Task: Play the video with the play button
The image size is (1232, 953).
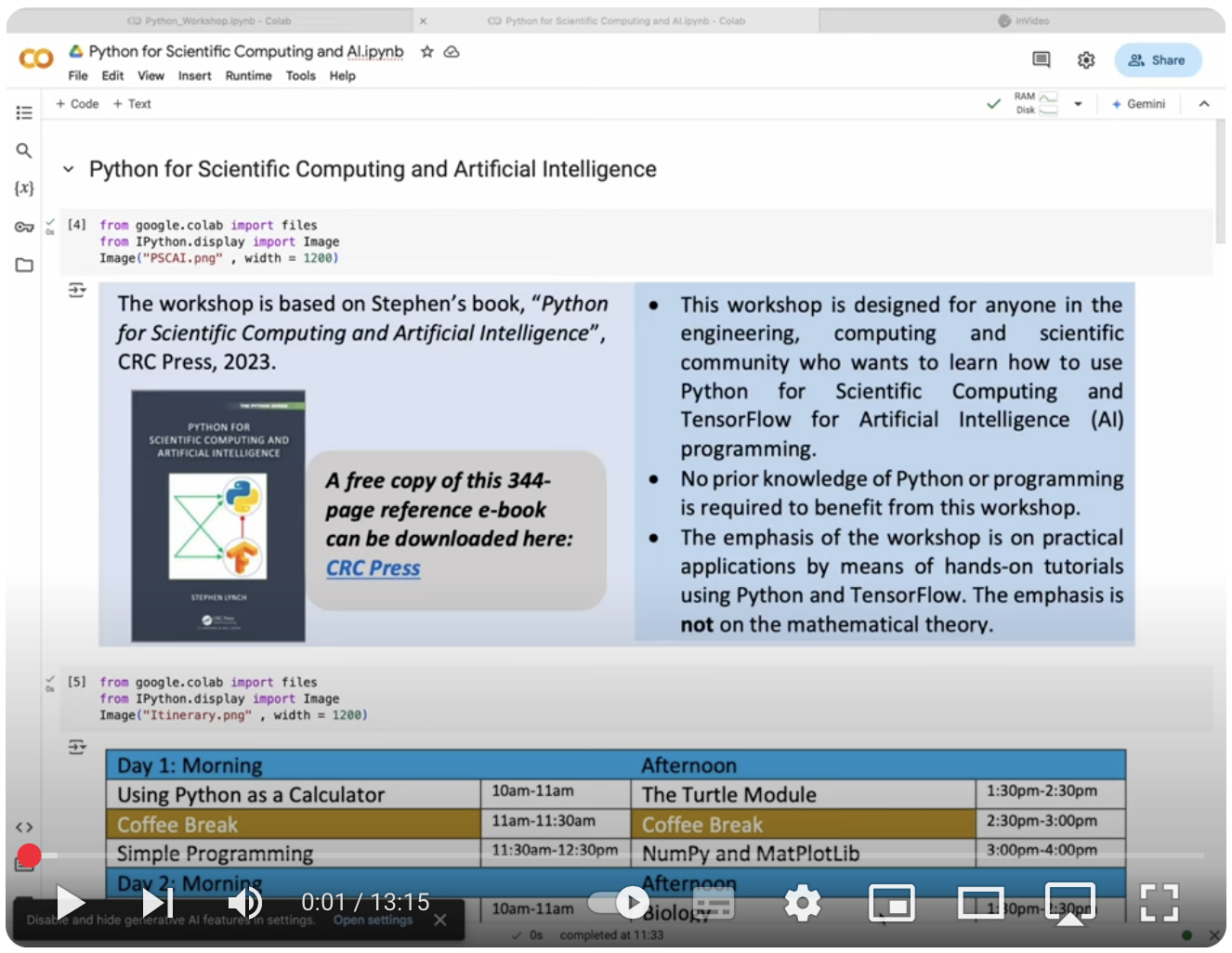Action: (70, 902)
